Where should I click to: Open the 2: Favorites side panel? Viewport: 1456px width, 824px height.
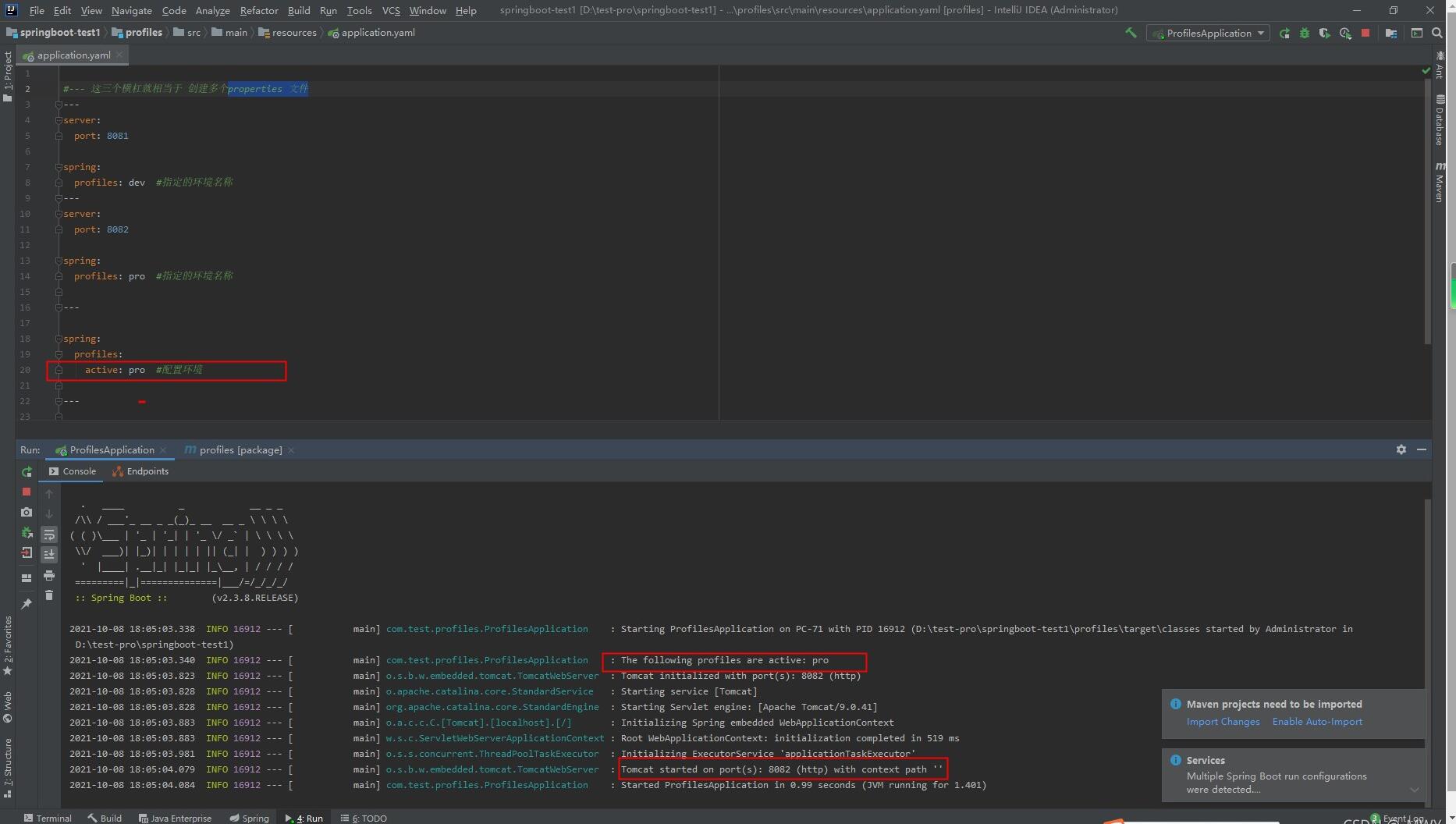coord(8,646)
